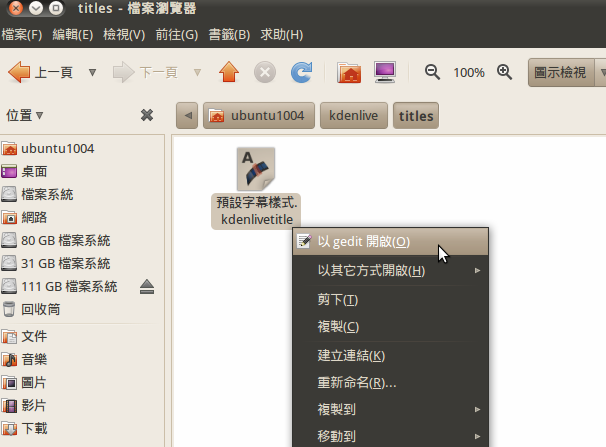Open back history dropdown arrow

(92, 72)
